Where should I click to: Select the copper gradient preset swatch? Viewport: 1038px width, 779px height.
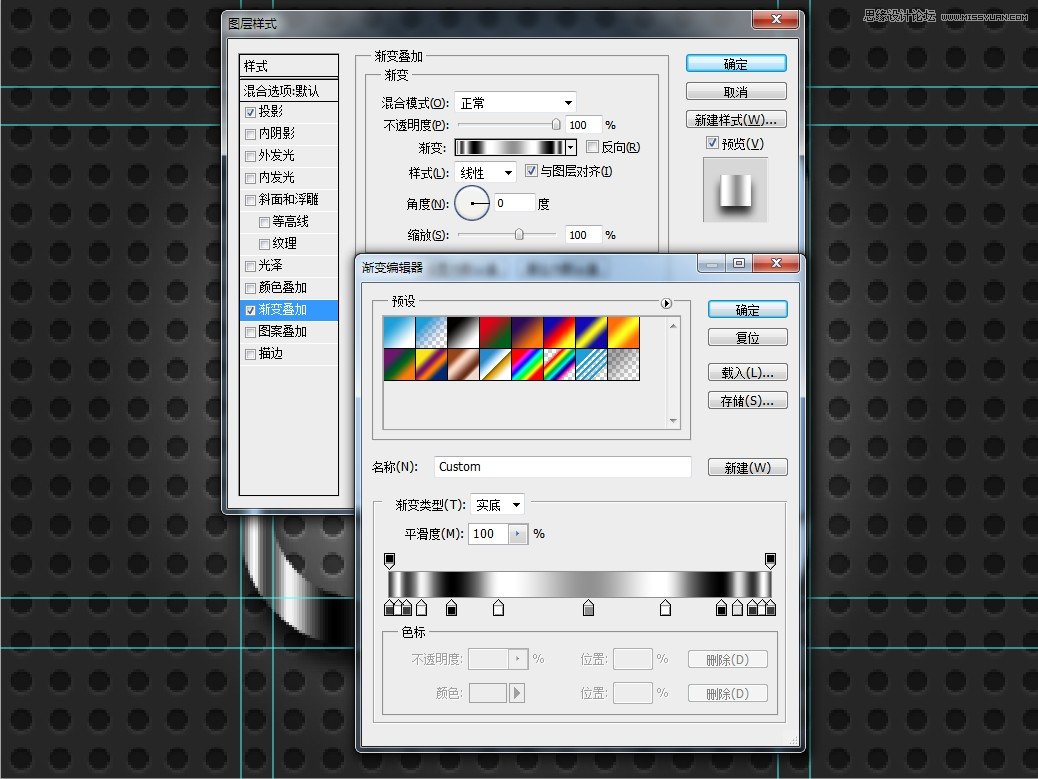463,364
